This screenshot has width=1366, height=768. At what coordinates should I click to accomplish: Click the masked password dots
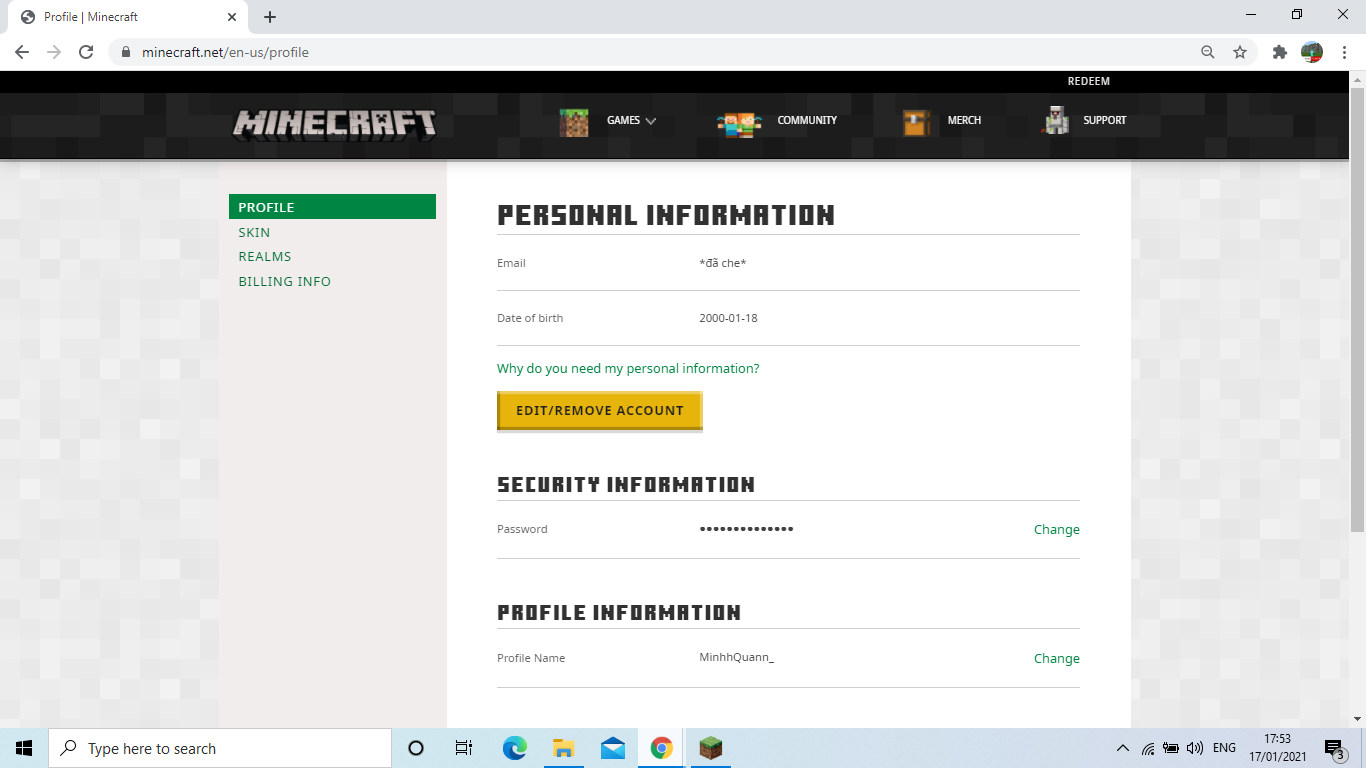[x=747, y=528]
